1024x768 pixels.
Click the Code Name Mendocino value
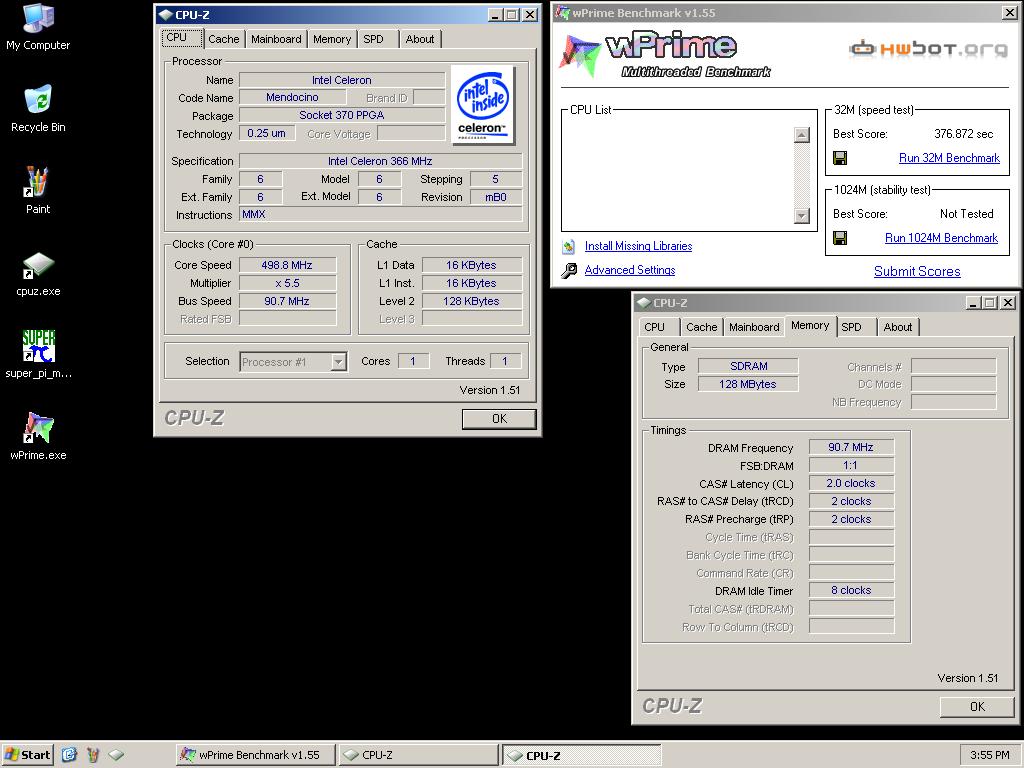coord(292,97)
